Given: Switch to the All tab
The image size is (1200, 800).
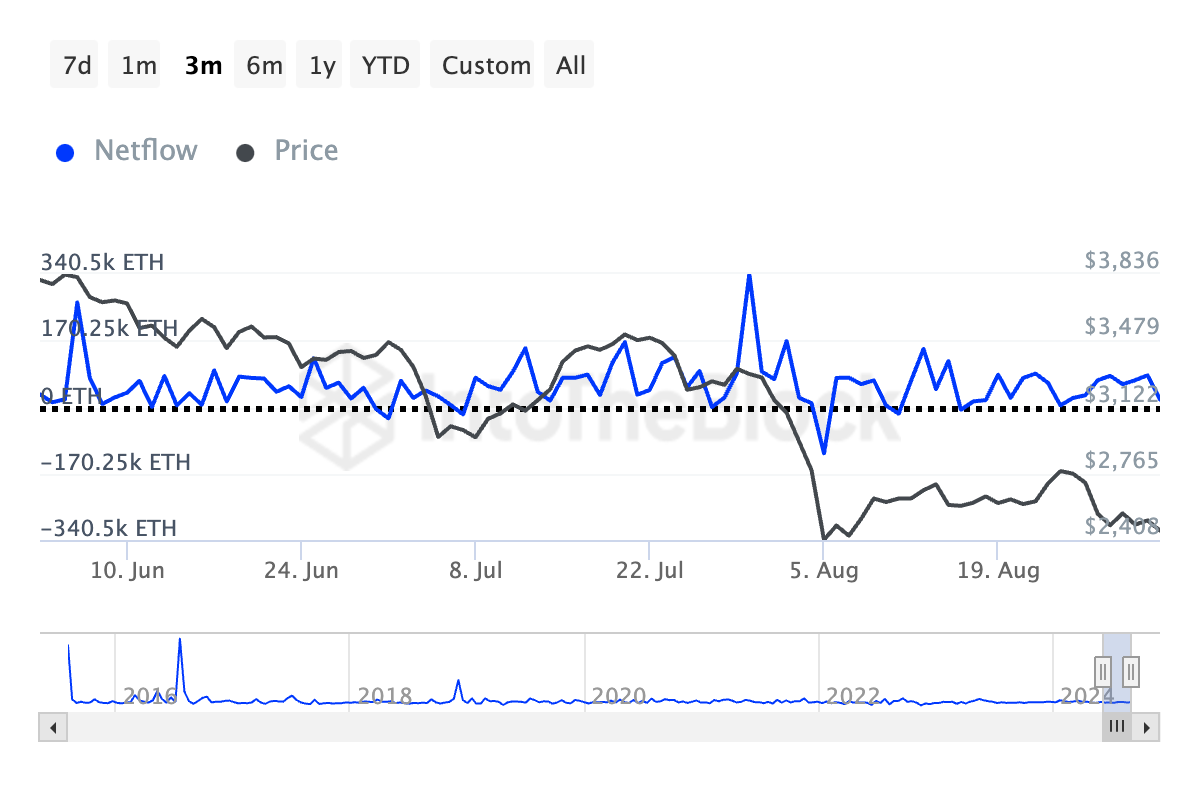Looking at the screenshot, I should pos(569,64).
